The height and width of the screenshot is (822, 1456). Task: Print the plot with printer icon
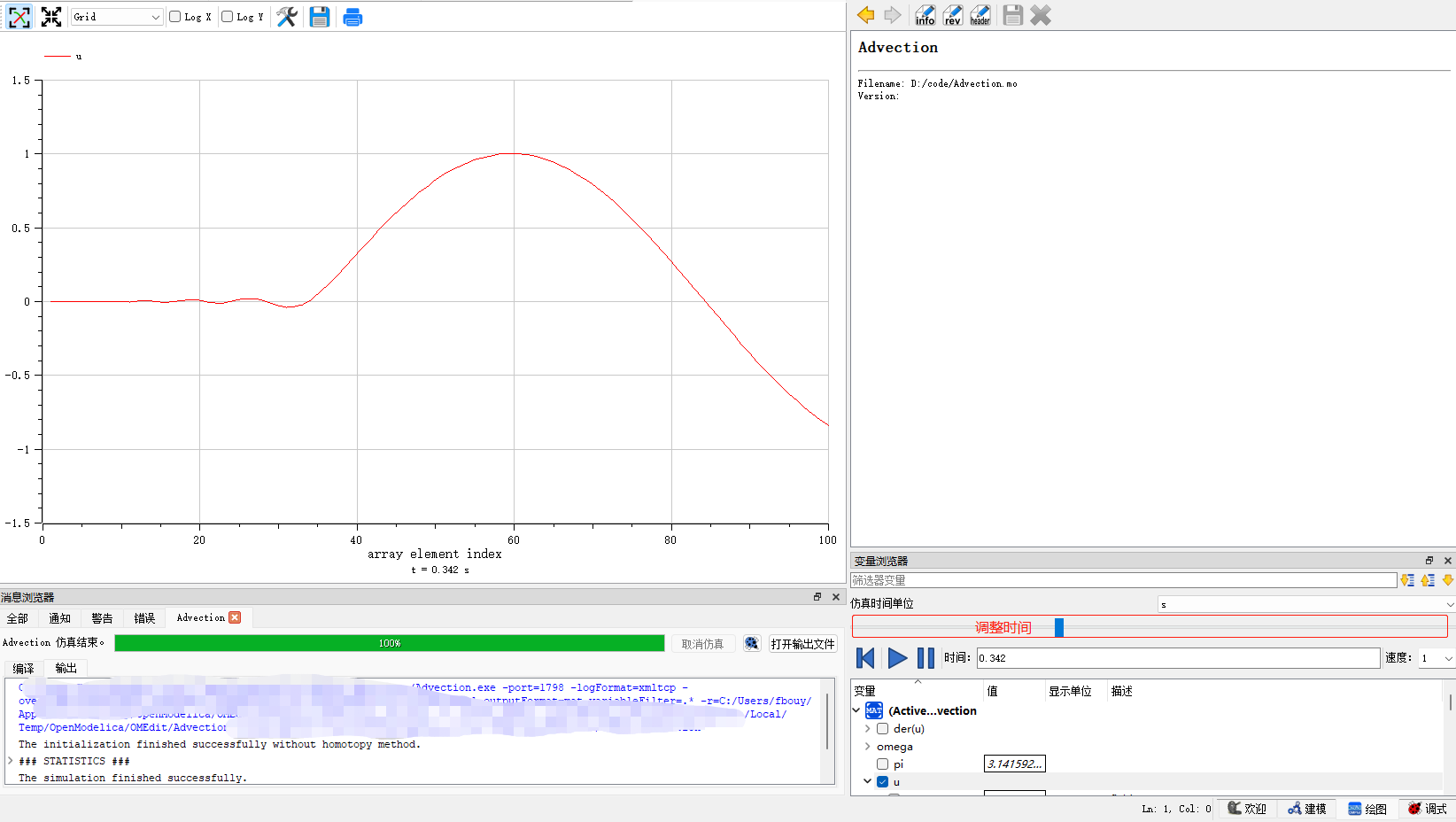352,17
